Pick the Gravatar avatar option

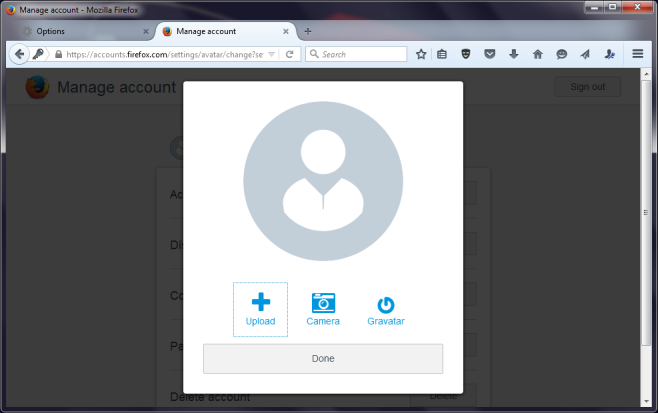tap(386, 311)
